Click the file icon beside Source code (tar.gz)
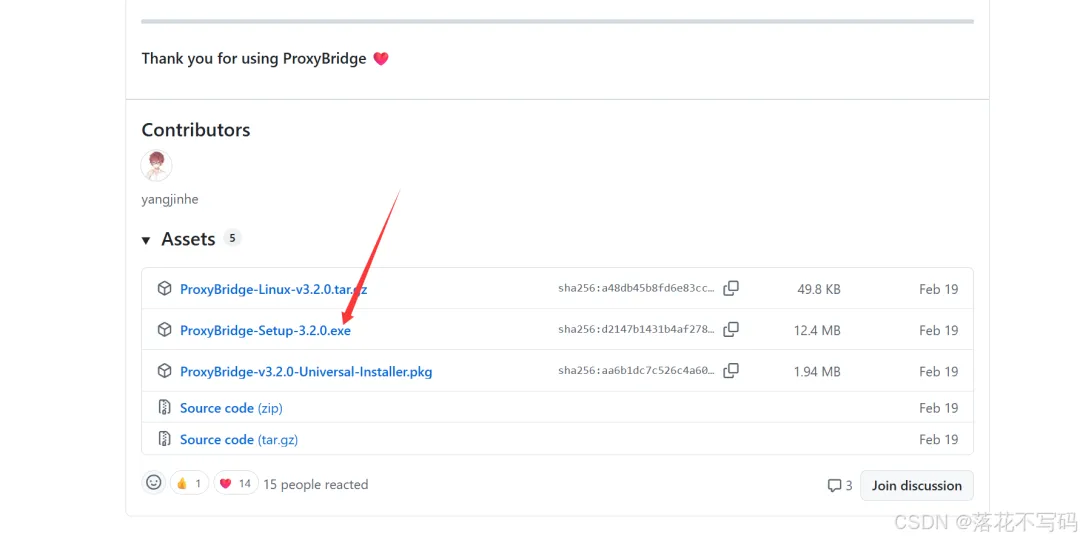This screenshot has height=540, width=1080. [x=164, y=439]
